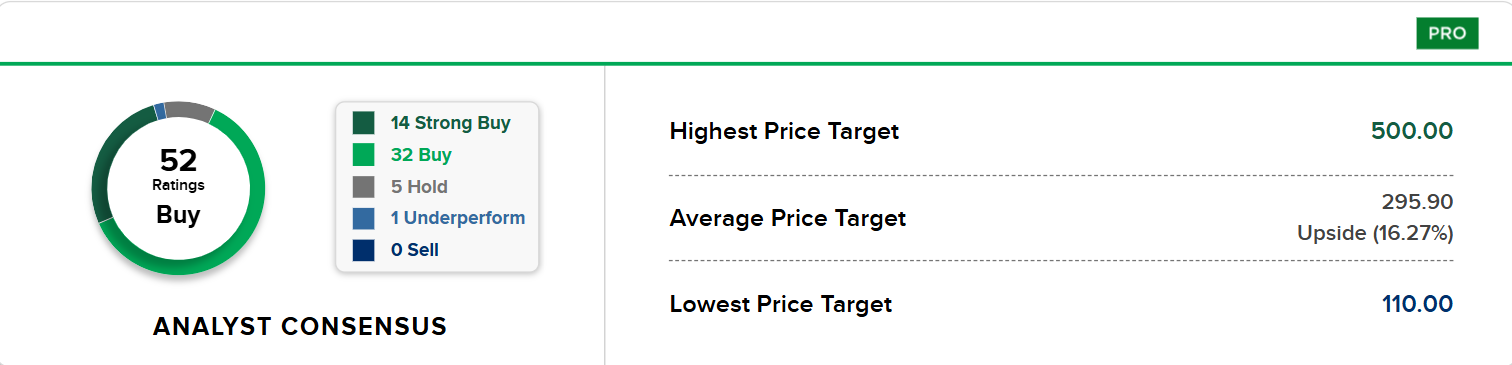The height and width of the screenshot is (365, 1512).
Task: Select the gray Hold swatch
Action: click(363, 187)
